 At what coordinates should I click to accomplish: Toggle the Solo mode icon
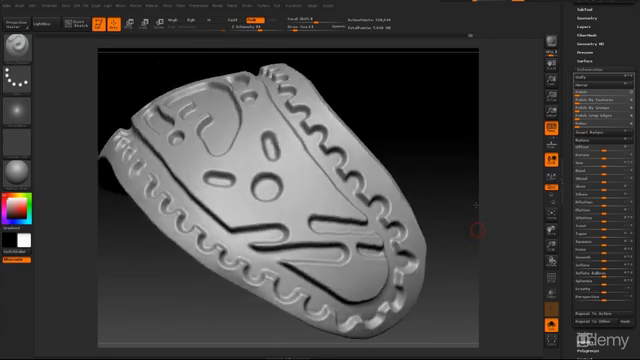coord(551,325)
